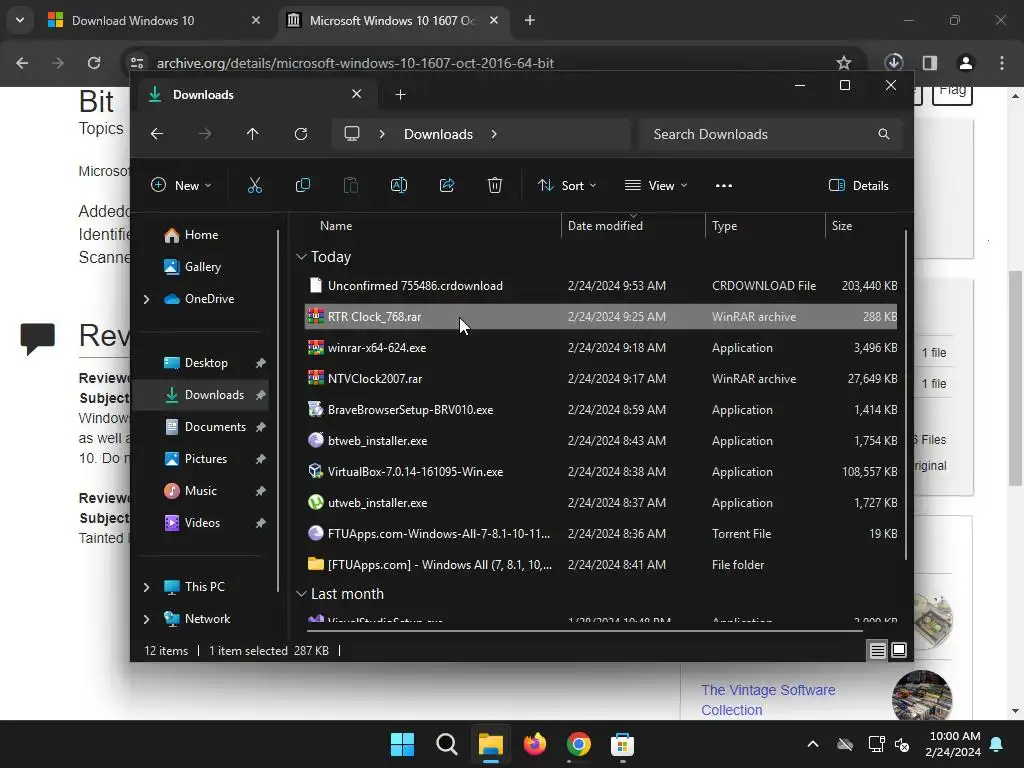Switch to large thumbnails view icon in status bar
1024x768 pixels.
tap(899, 650)
